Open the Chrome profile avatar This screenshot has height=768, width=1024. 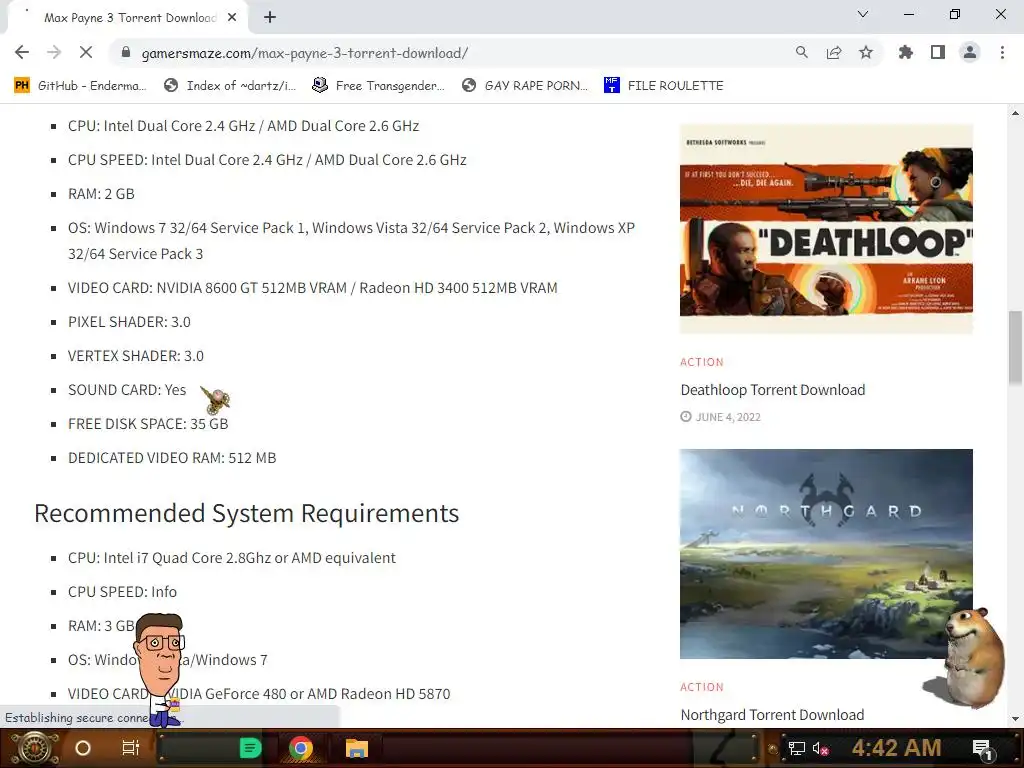coord(970,53)
